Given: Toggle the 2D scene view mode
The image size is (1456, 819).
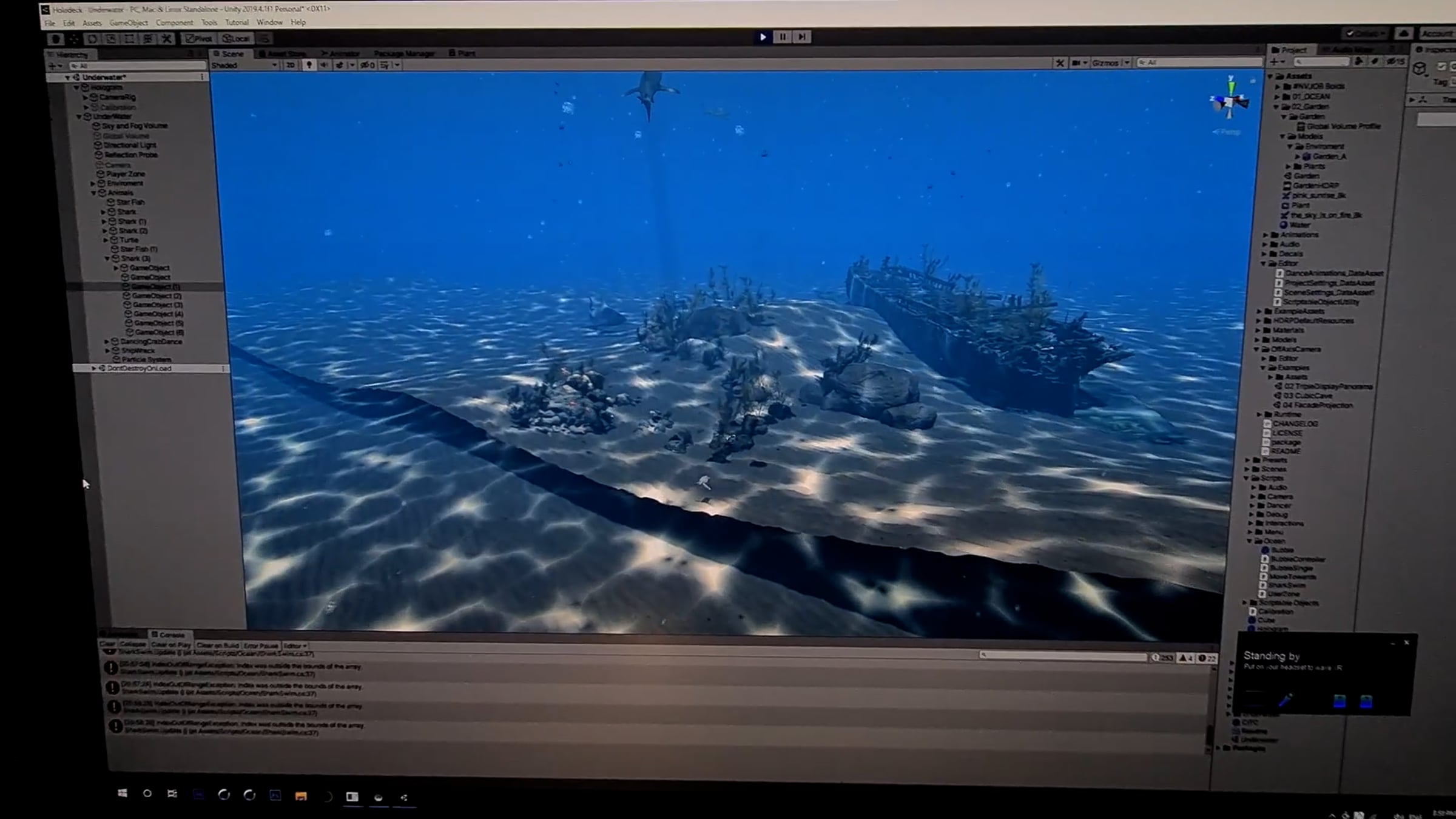Looking at the screenshot, I should pyautogui.click(x=291, y=65).
